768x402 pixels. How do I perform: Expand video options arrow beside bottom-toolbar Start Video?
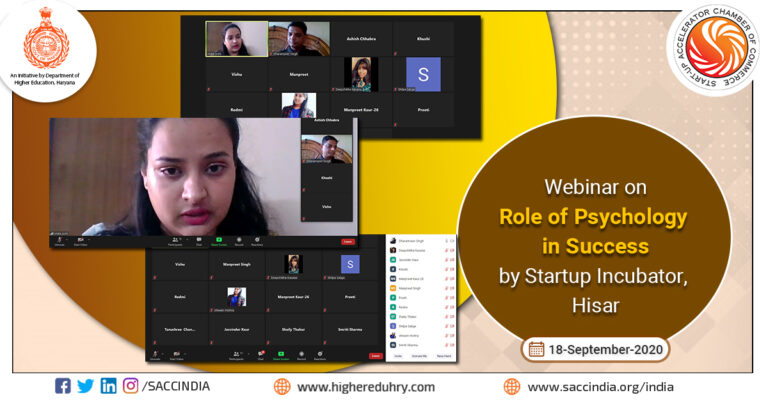(185, 354)
